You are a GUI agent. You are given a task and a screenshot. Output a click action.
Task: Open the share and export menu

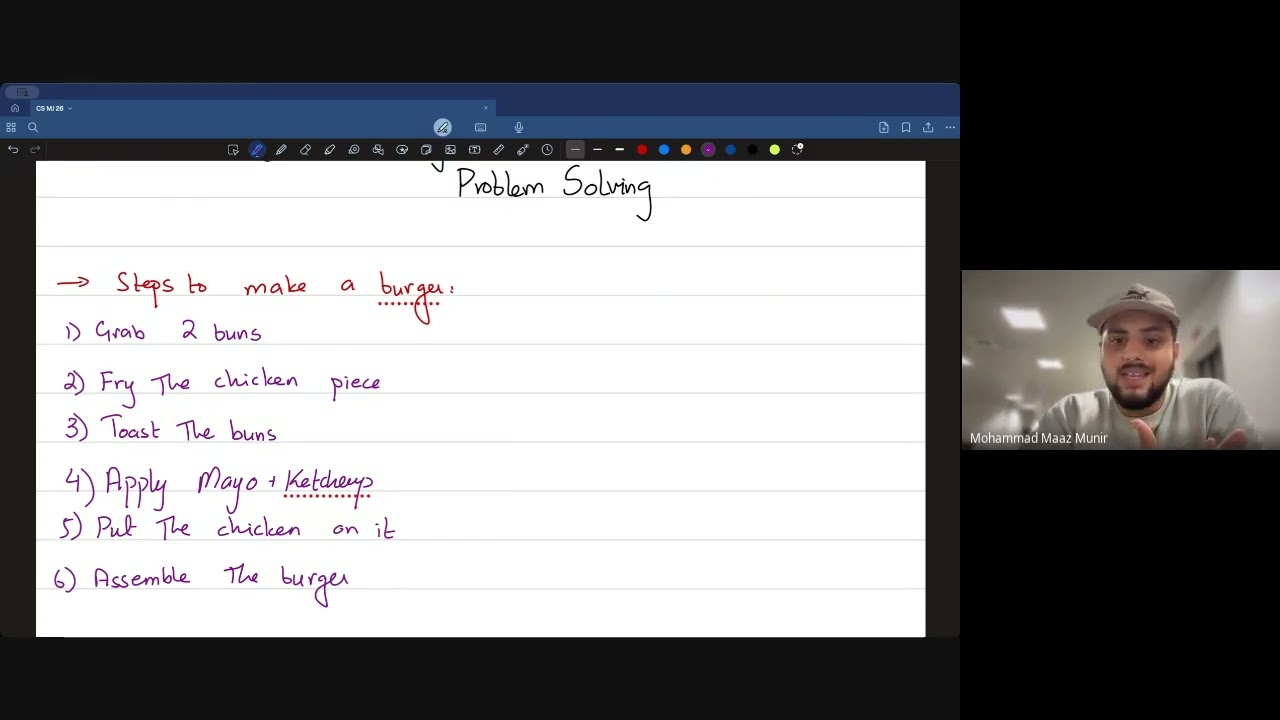(x=928, y=127)
